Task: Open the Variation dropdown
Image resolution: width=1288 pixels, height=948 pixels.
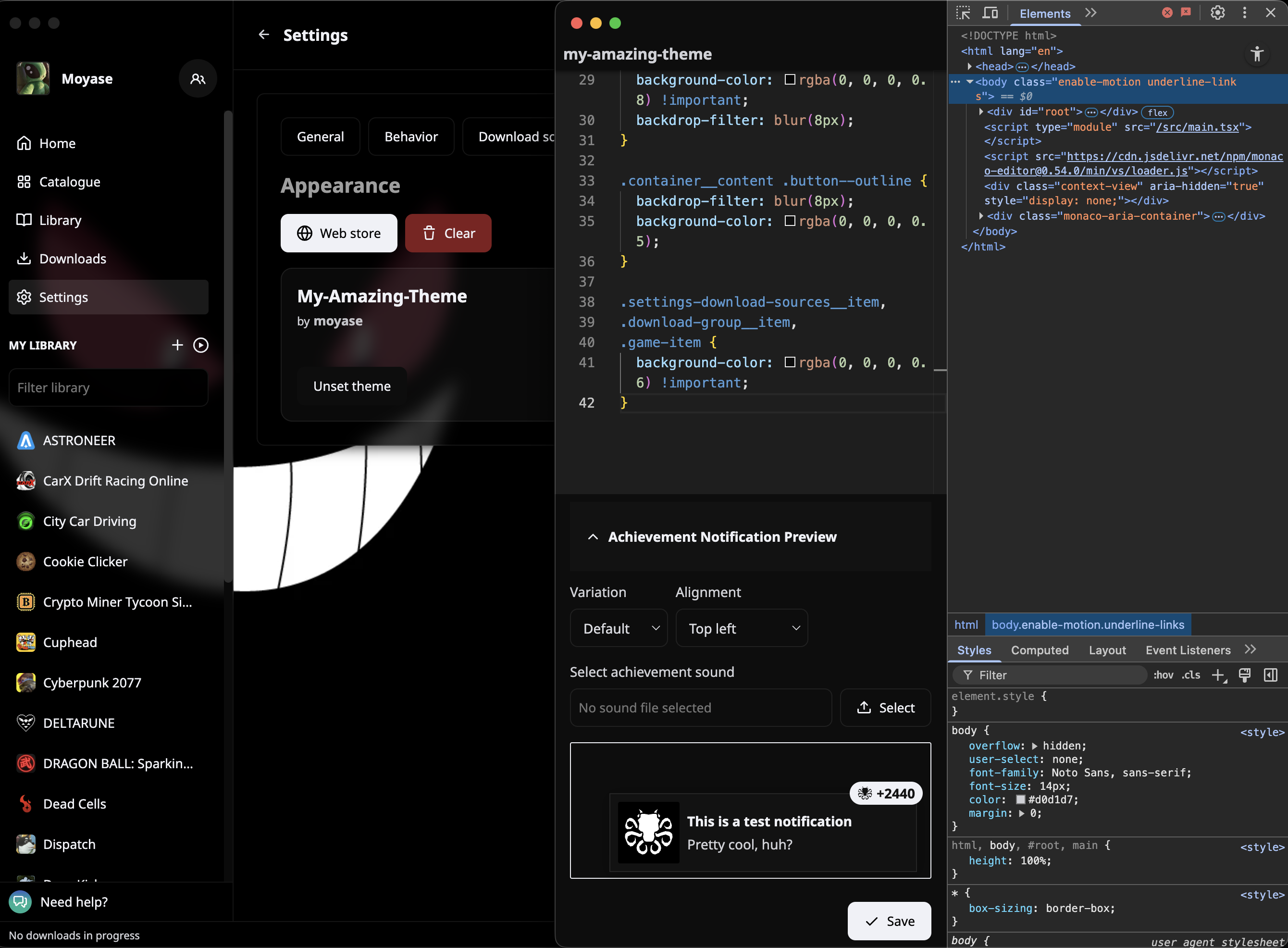Action: point(619,628)
